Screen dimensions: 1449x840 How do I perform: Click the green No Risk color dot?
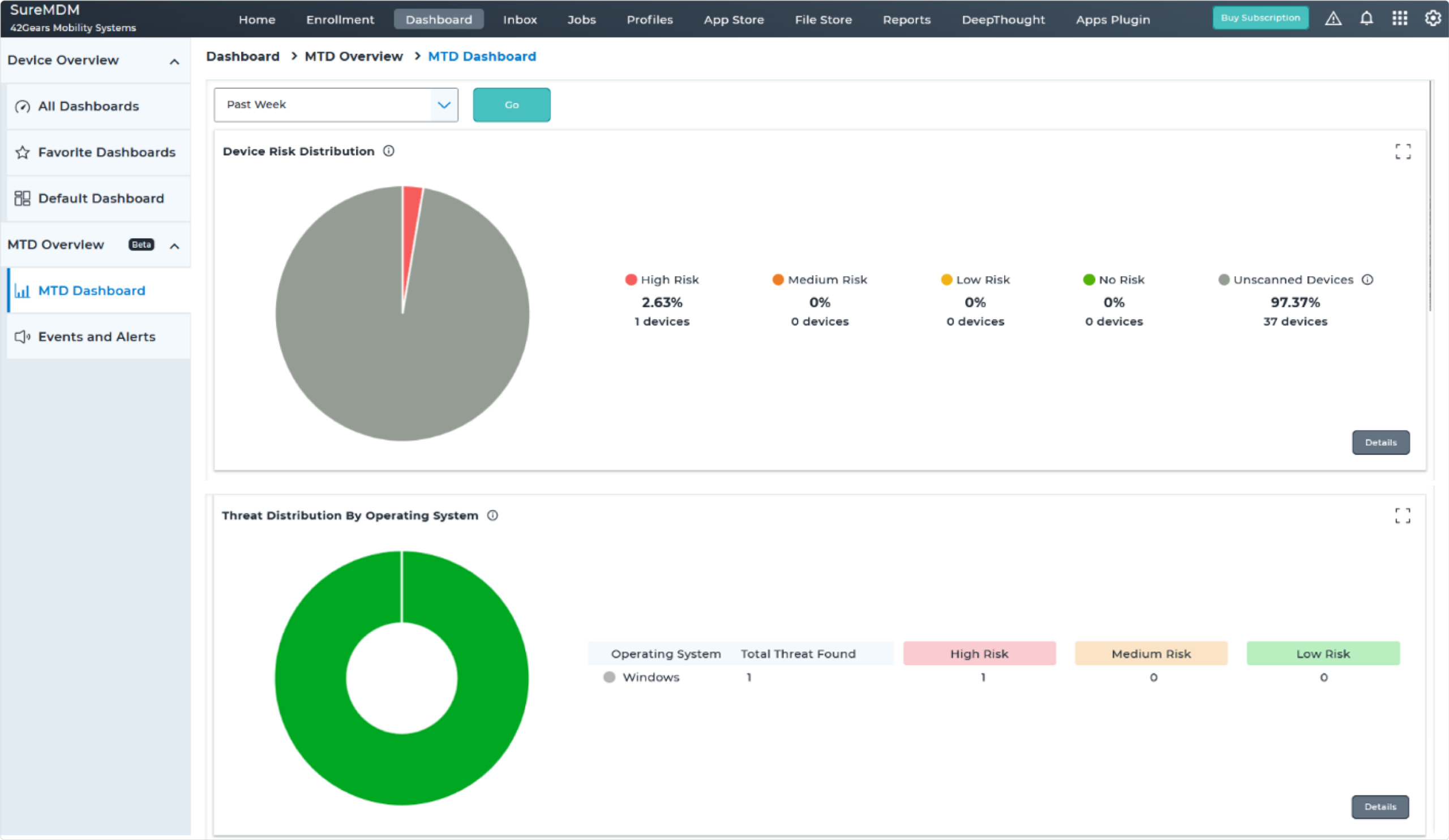(1088, 280)
